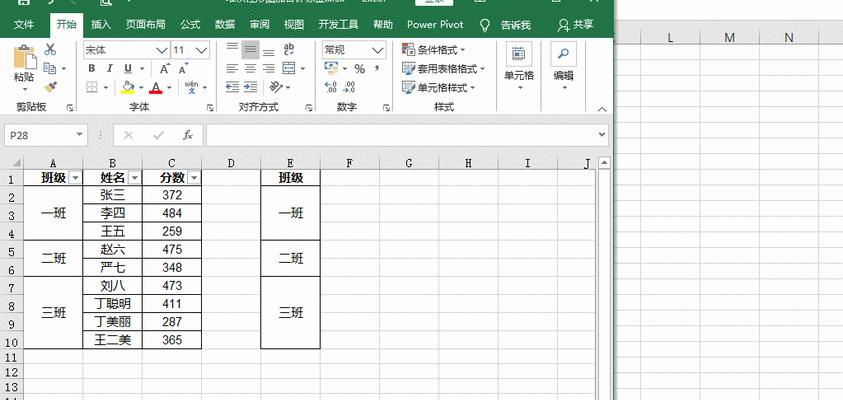Viewport: 843px width, 400px height.
Task: Toggle middle vertical alignment
Action: point(251,50)
